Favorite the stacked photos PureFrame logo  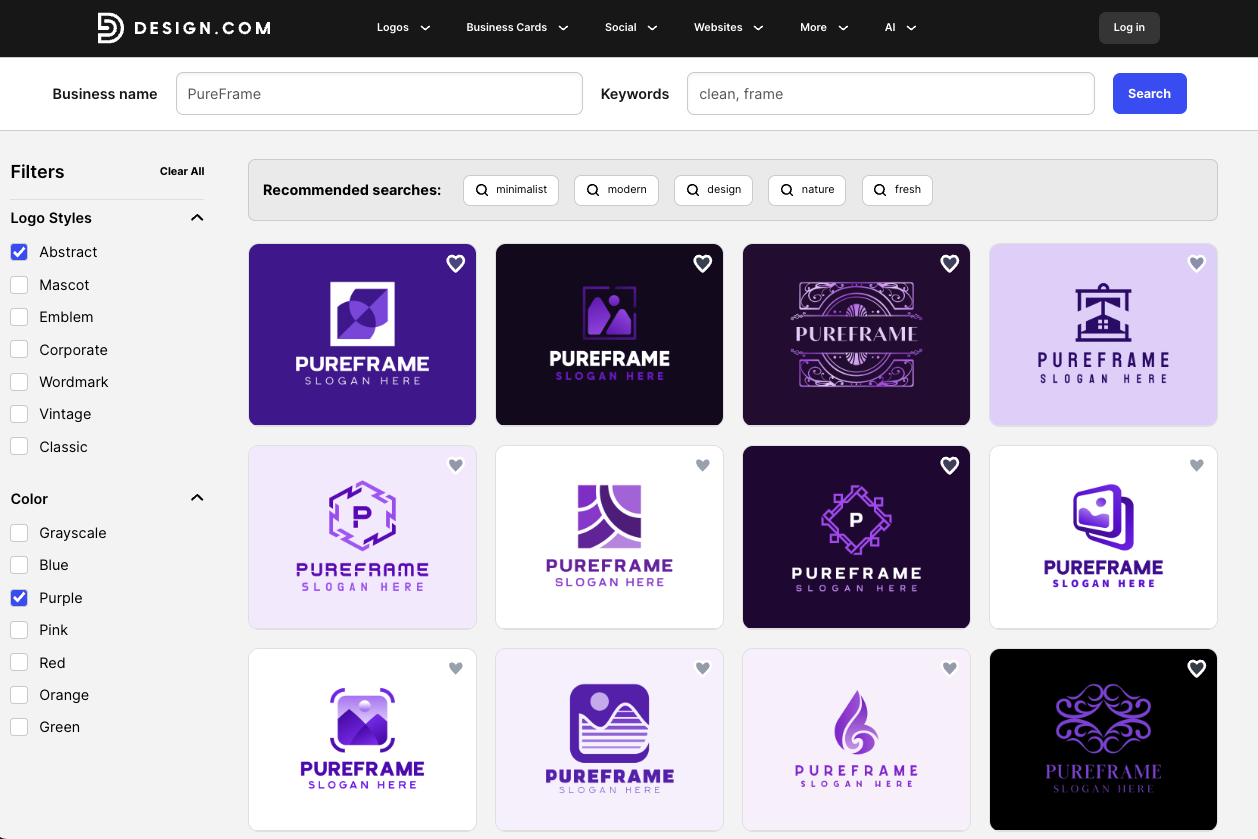point(1197,465)
